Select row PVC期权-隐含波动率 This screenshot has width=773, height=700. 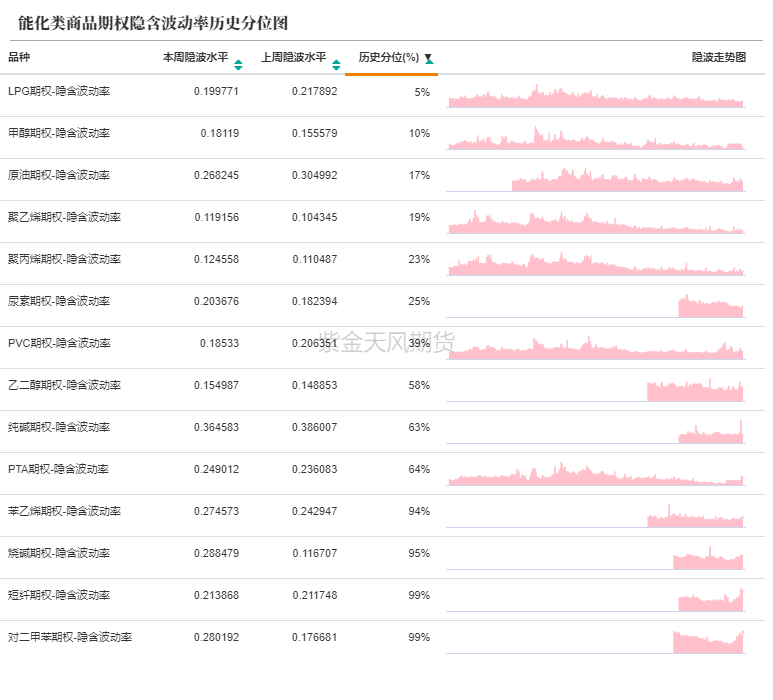(x=383, y=347)
